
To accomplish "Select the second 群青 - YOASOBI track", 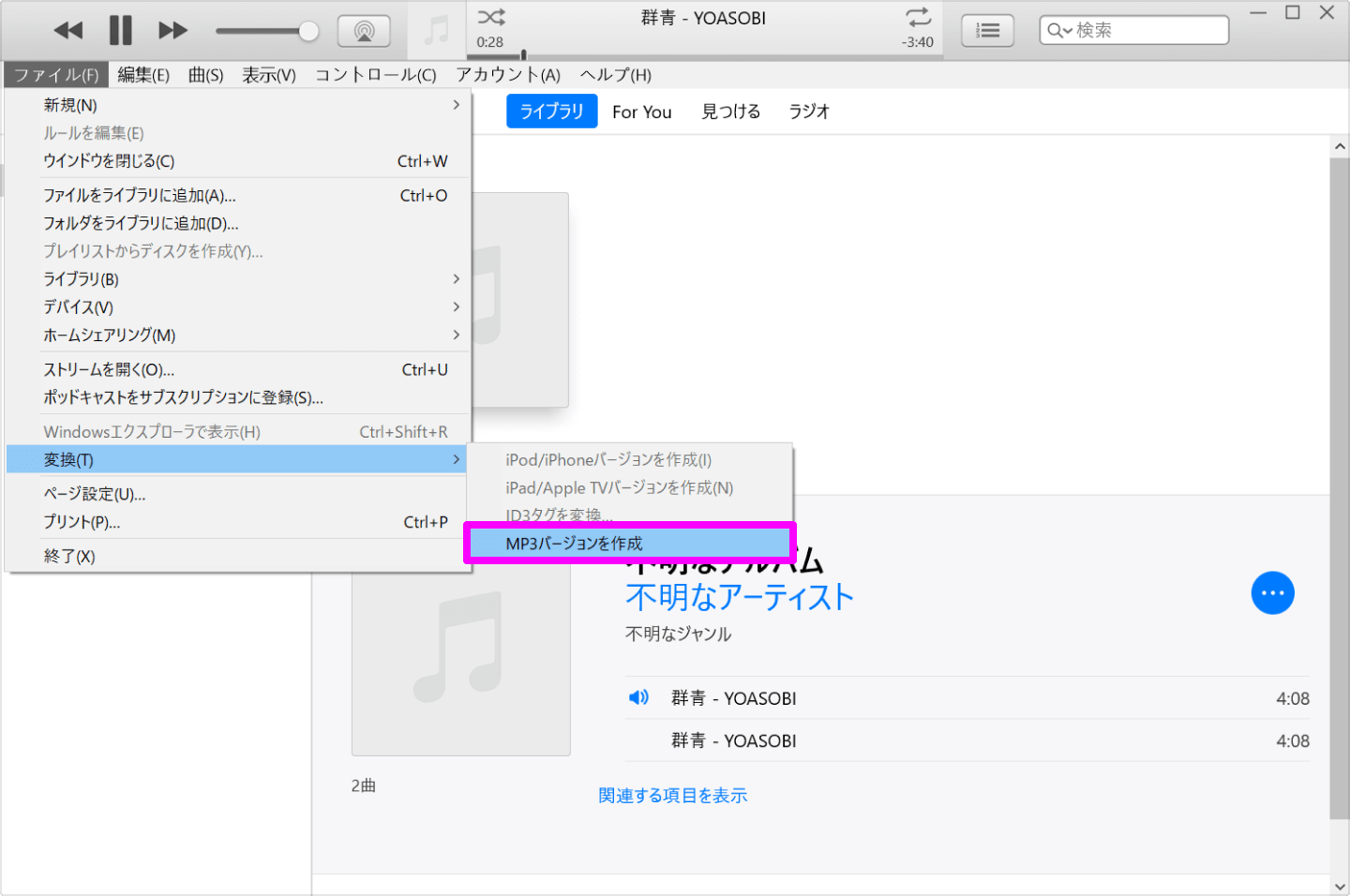I will click(967, 740).
